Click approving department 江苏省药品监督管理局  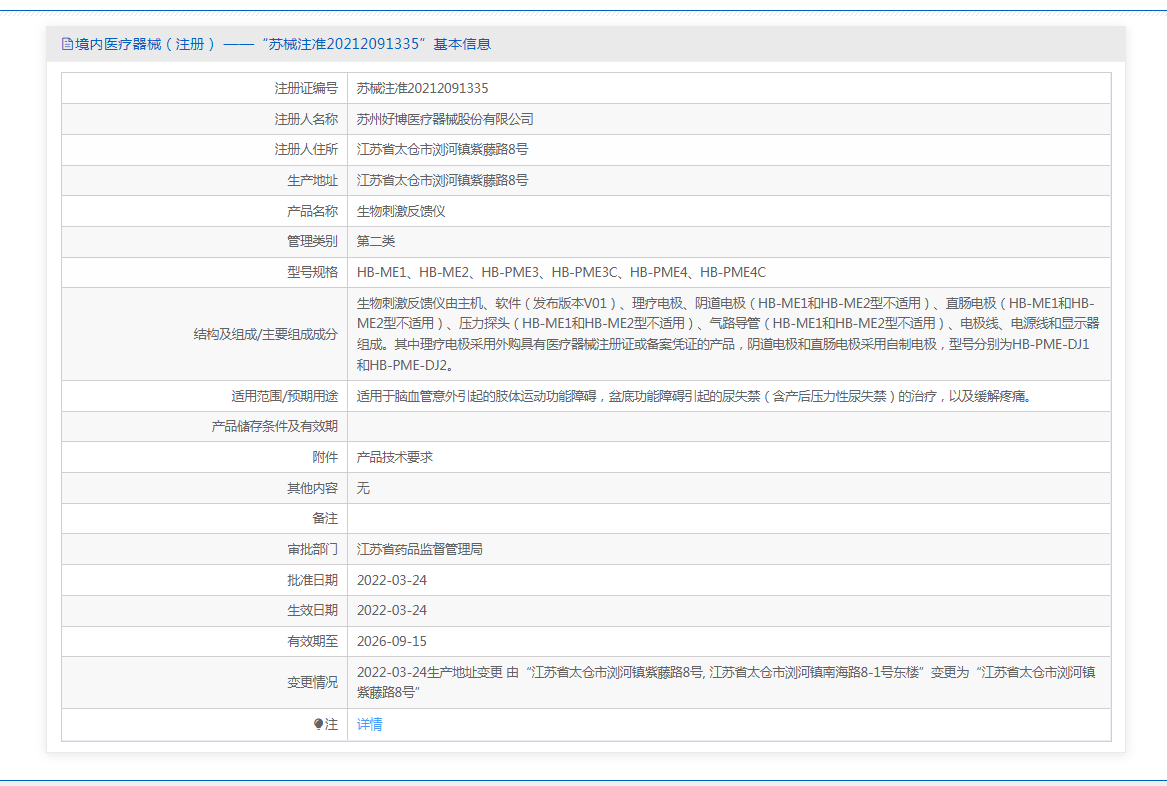point(420,549)
